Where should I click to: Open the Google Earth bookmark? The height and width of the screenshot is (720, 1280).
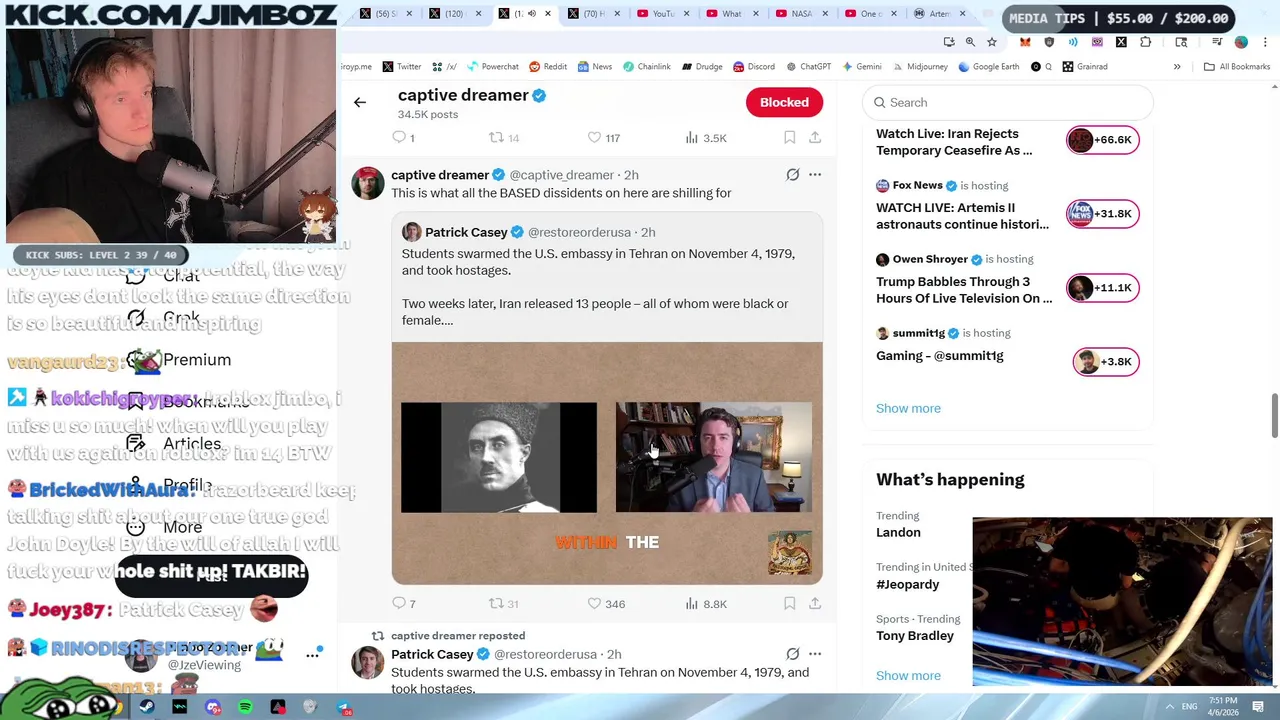988,66
